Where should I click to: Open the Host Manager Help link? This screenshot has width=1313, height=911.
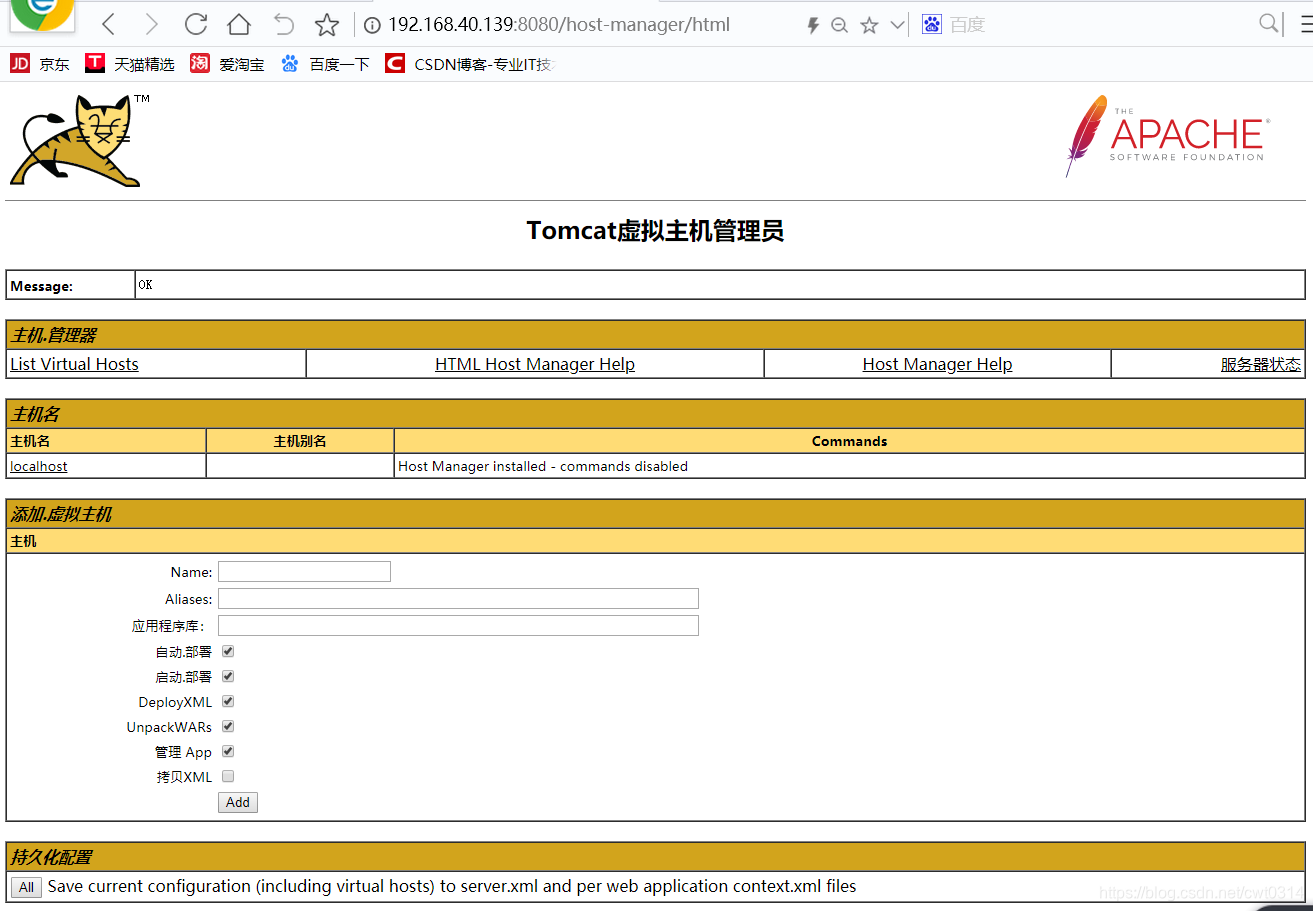[937, 364]
